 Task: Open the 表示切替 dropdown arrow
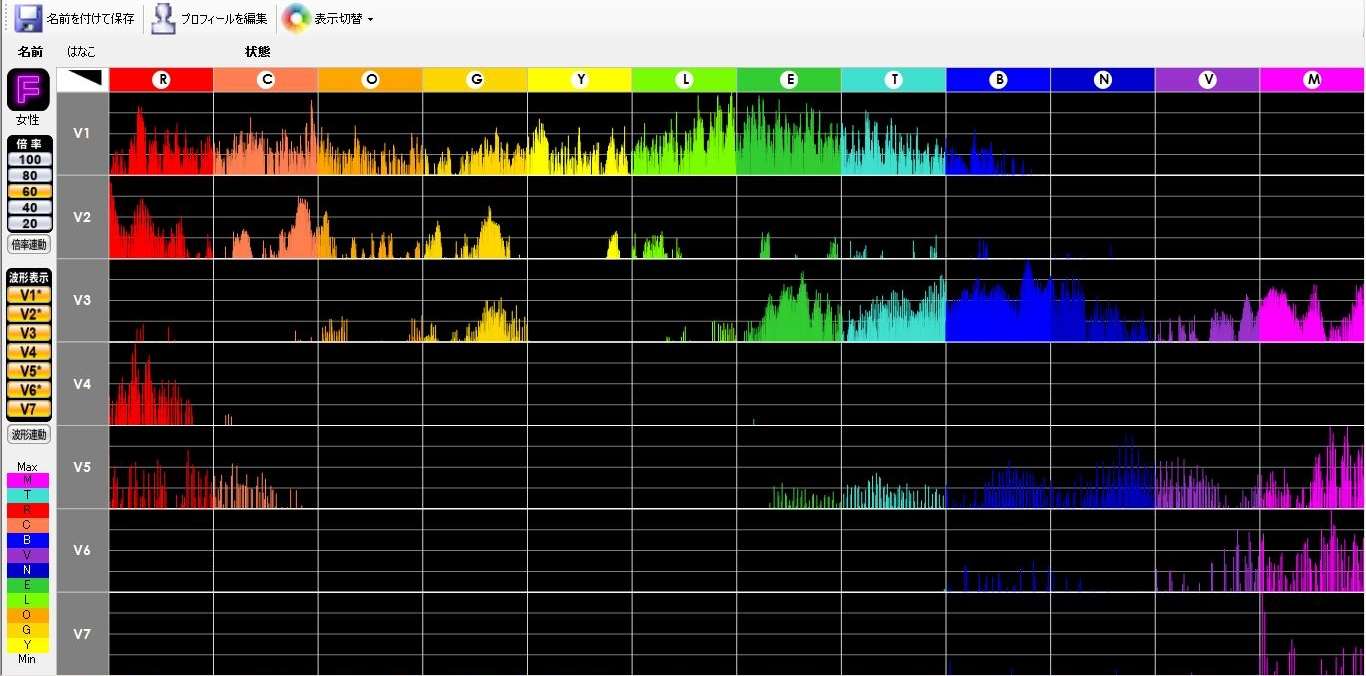pyautogui.click(x=370, y=19)
